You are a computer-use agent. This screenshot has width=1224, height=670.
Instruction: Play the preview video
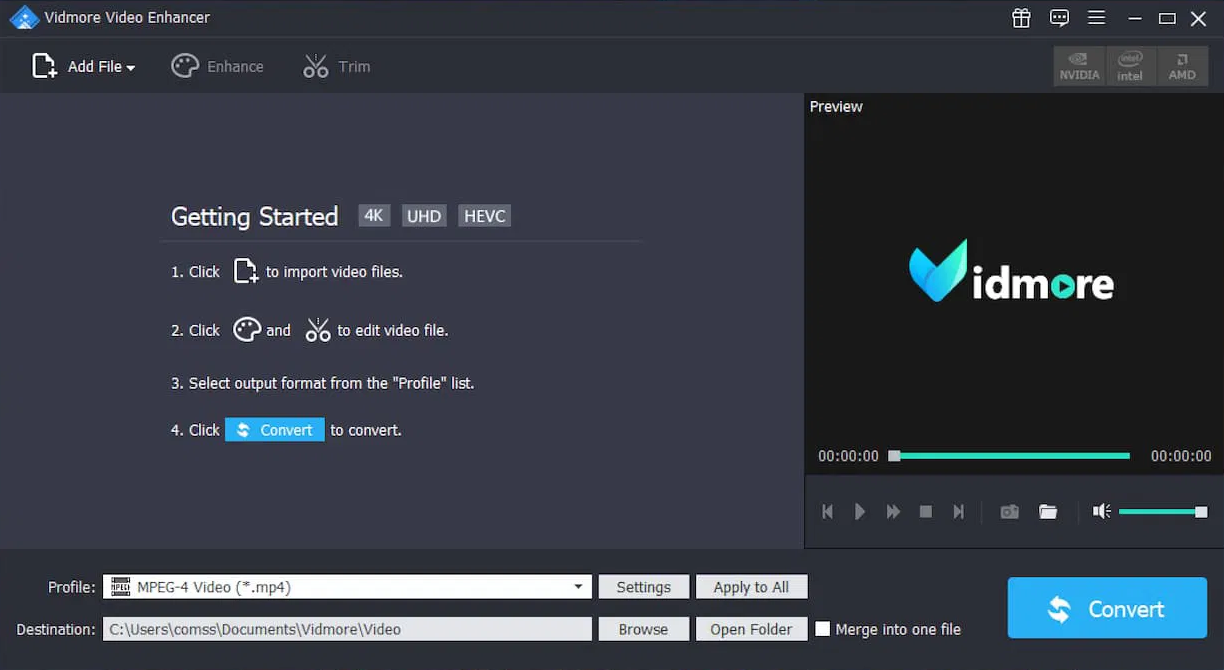tap(860, 512)
